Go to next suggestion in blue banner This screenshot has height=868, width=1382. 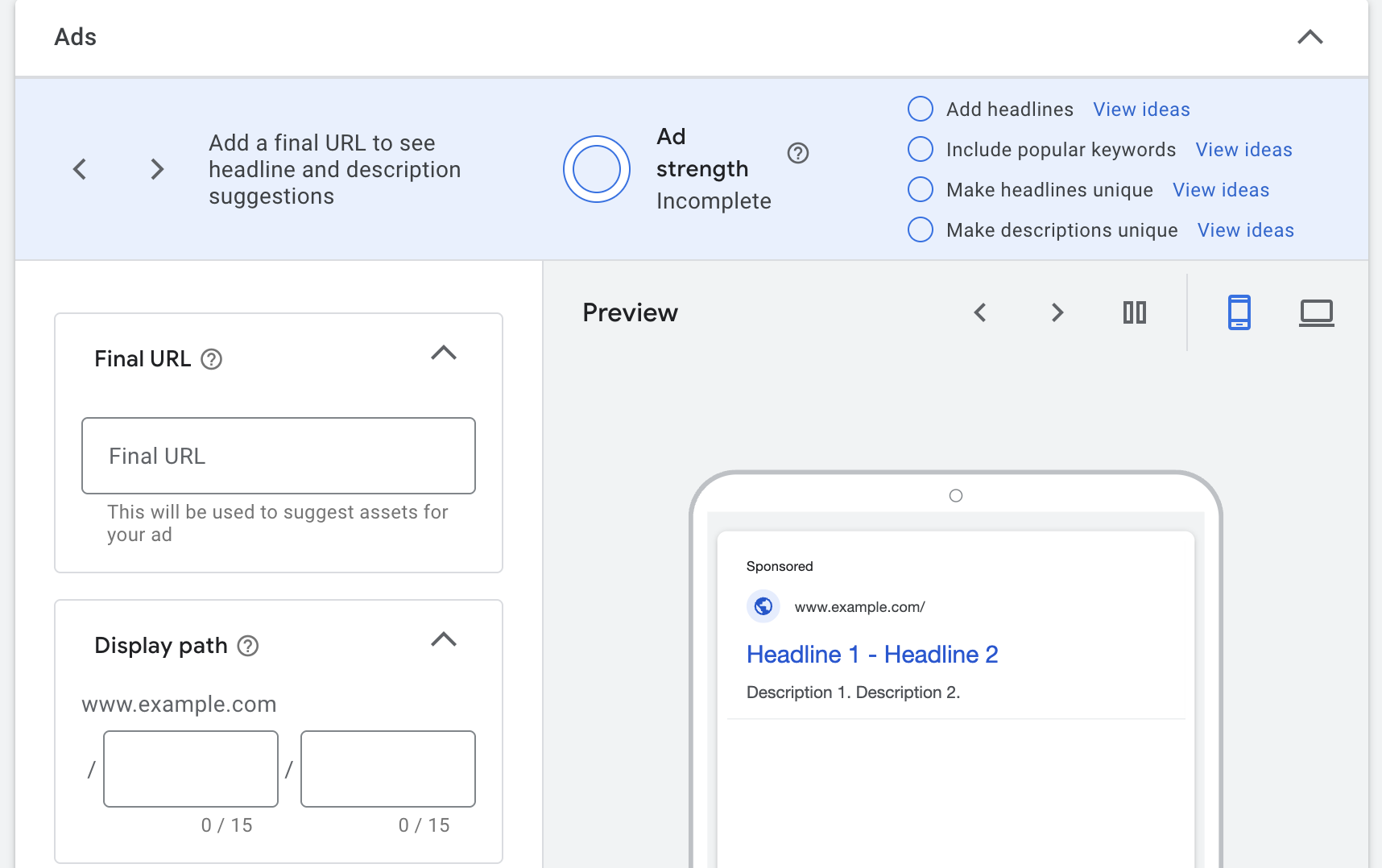(x=157, y=169)
